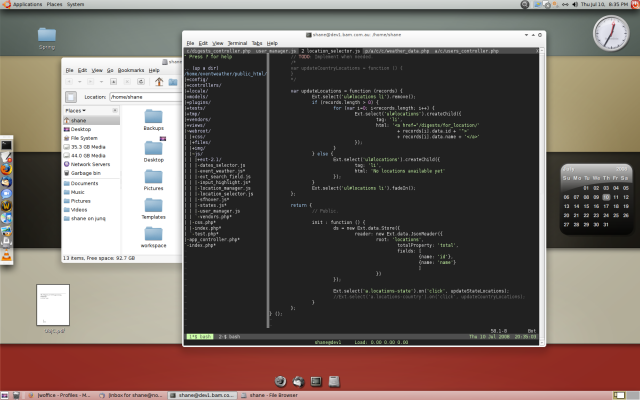Image resolution: width=640 pixels, height=400 pixels.
Task: Open Firefox from the left dock
Action: (6, 169)
